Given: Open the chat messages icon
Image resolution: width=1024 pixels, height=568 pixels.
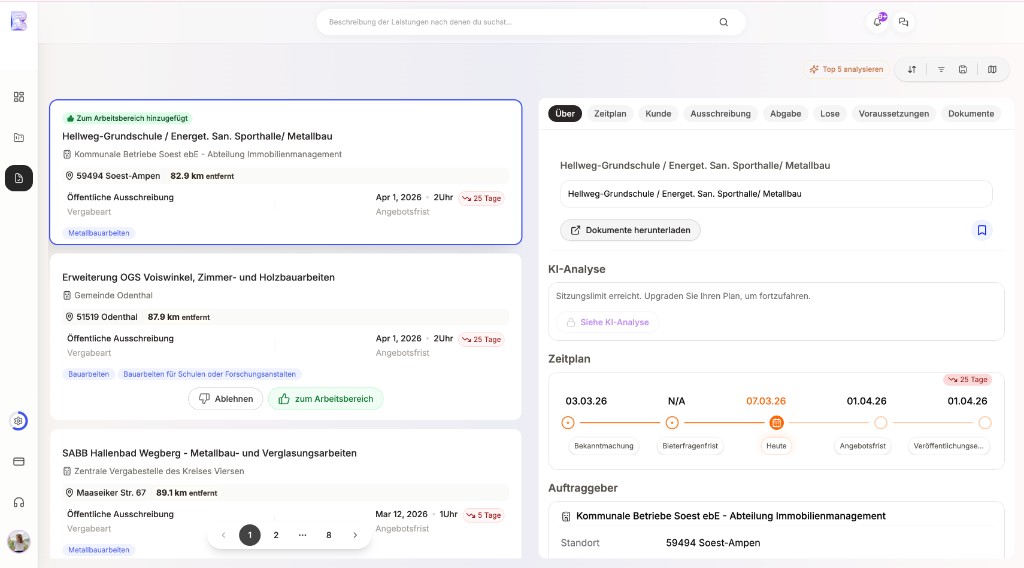Looking at the screenshot, I should (904, 22).
